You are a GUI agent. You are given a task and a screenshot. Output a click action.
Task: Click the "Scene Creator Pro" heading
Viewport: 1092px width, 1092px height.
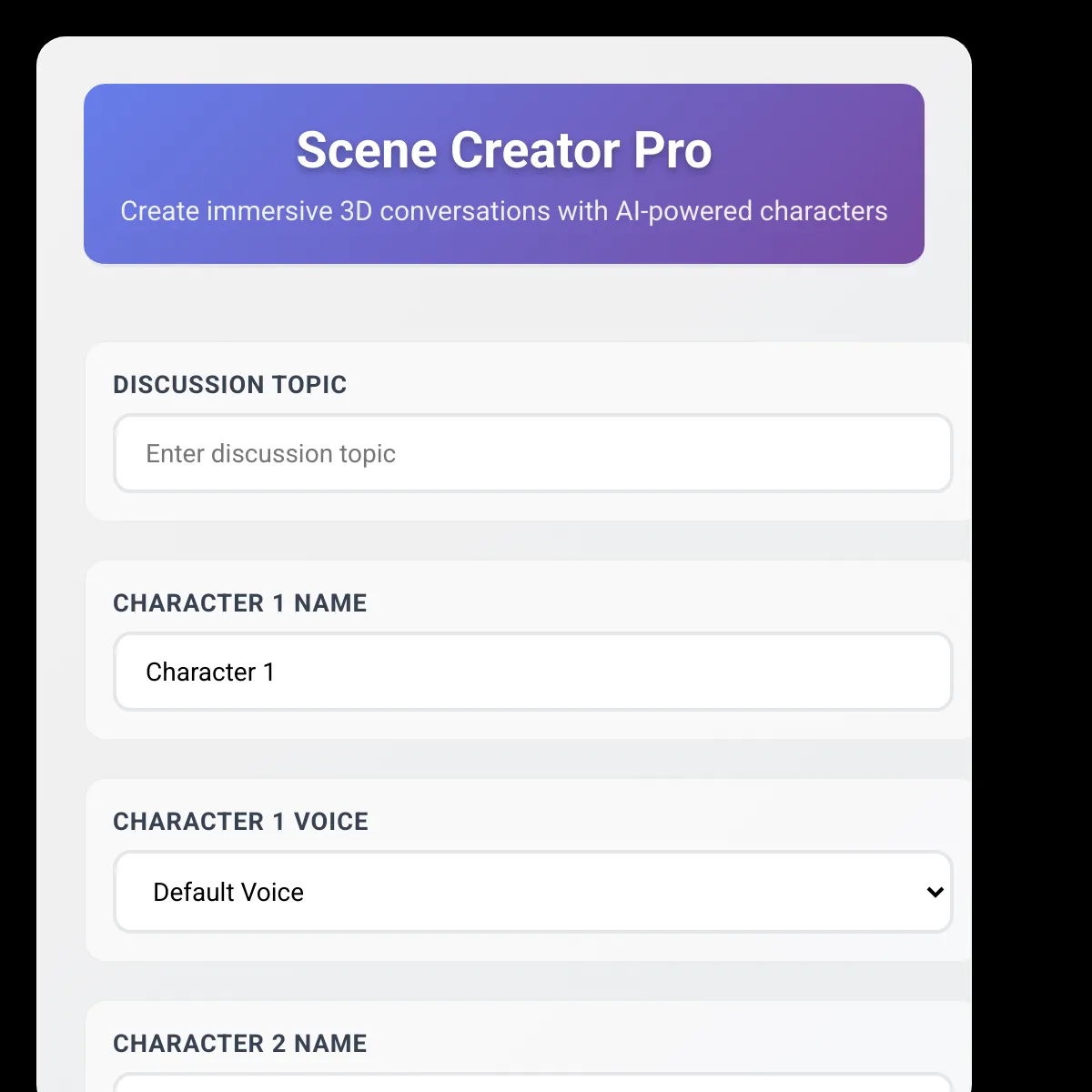[x=504, y=150]
